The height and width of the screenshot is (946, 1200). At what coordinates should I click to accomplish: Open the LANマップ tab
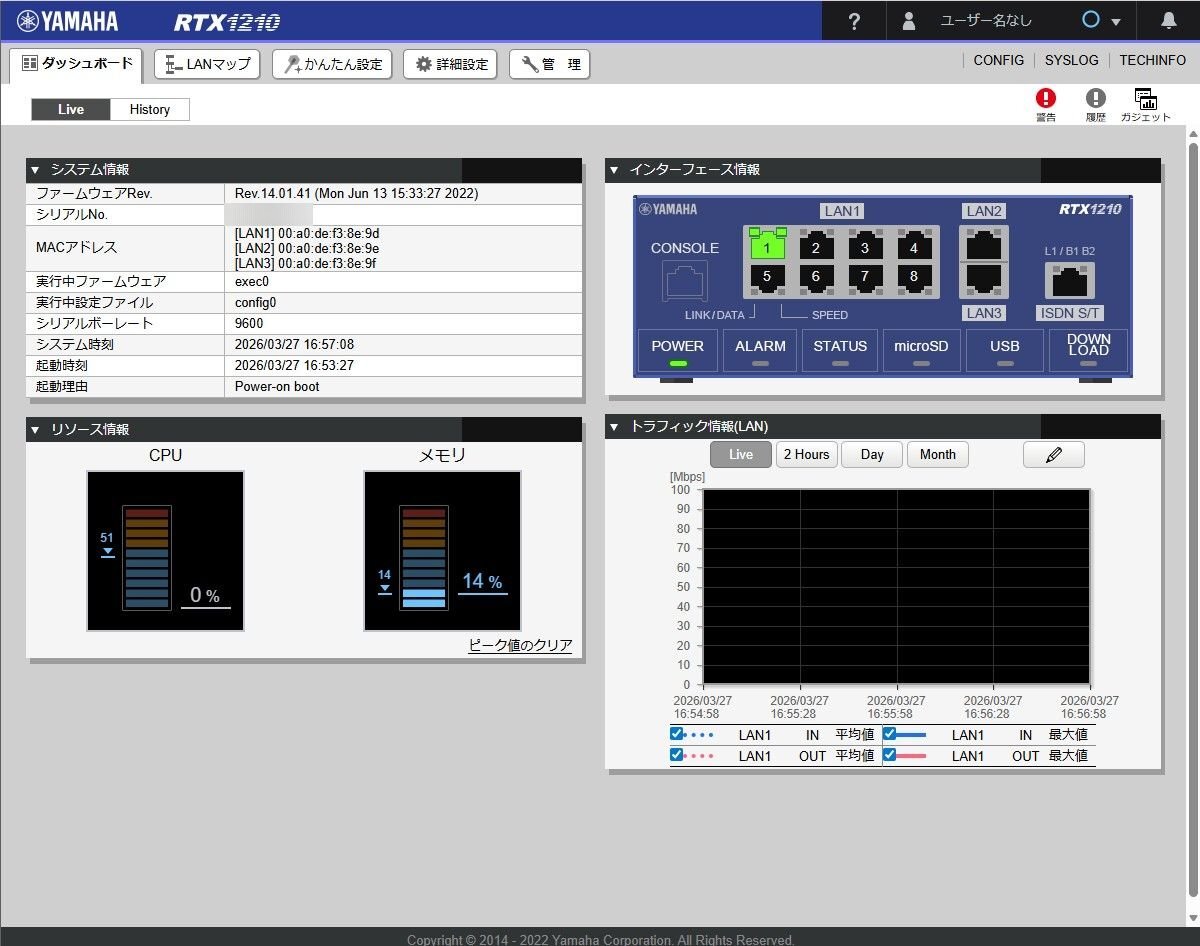tap(208, 64)
